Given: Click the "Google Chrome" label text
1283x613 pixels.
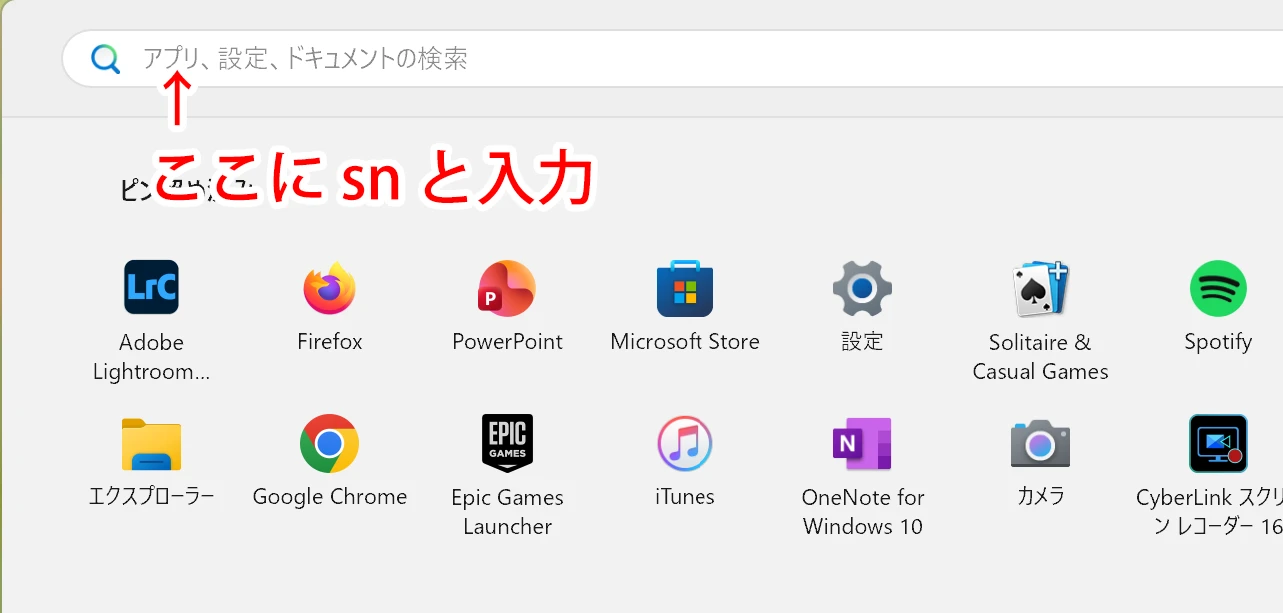Looking at the screenshot, I should click(330, 497).
